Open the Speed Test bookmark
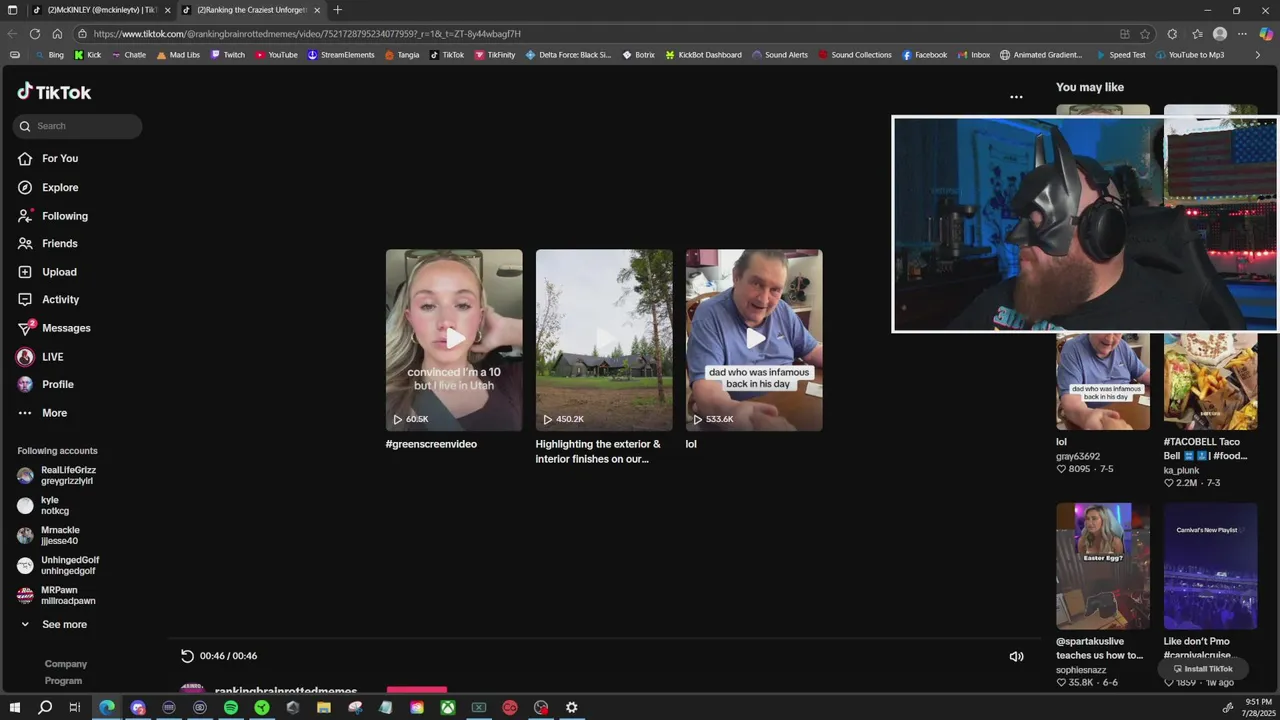This screenshot has width=1280, height=720. pyautogui.click(x=1120, y=55)
